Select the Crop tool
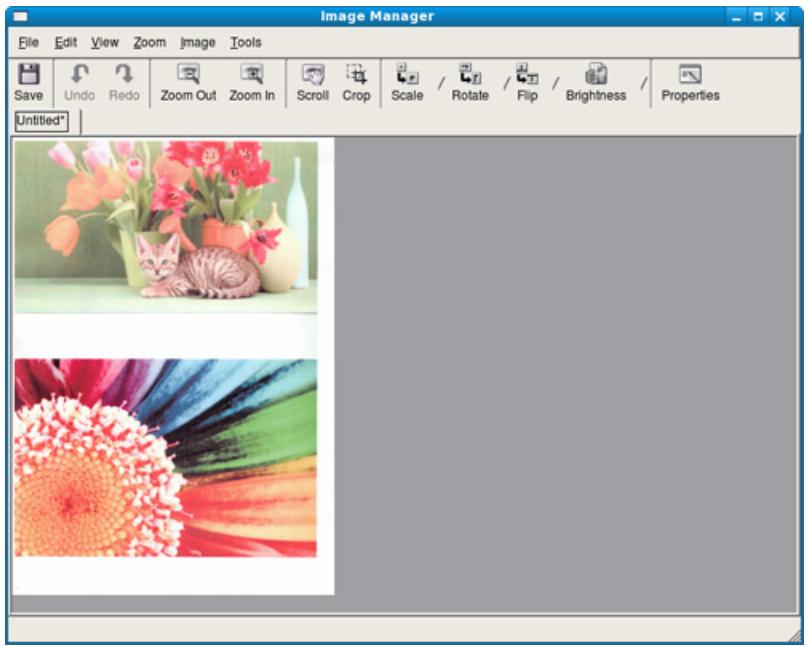The image size is (809, 646). pos(357,78)
